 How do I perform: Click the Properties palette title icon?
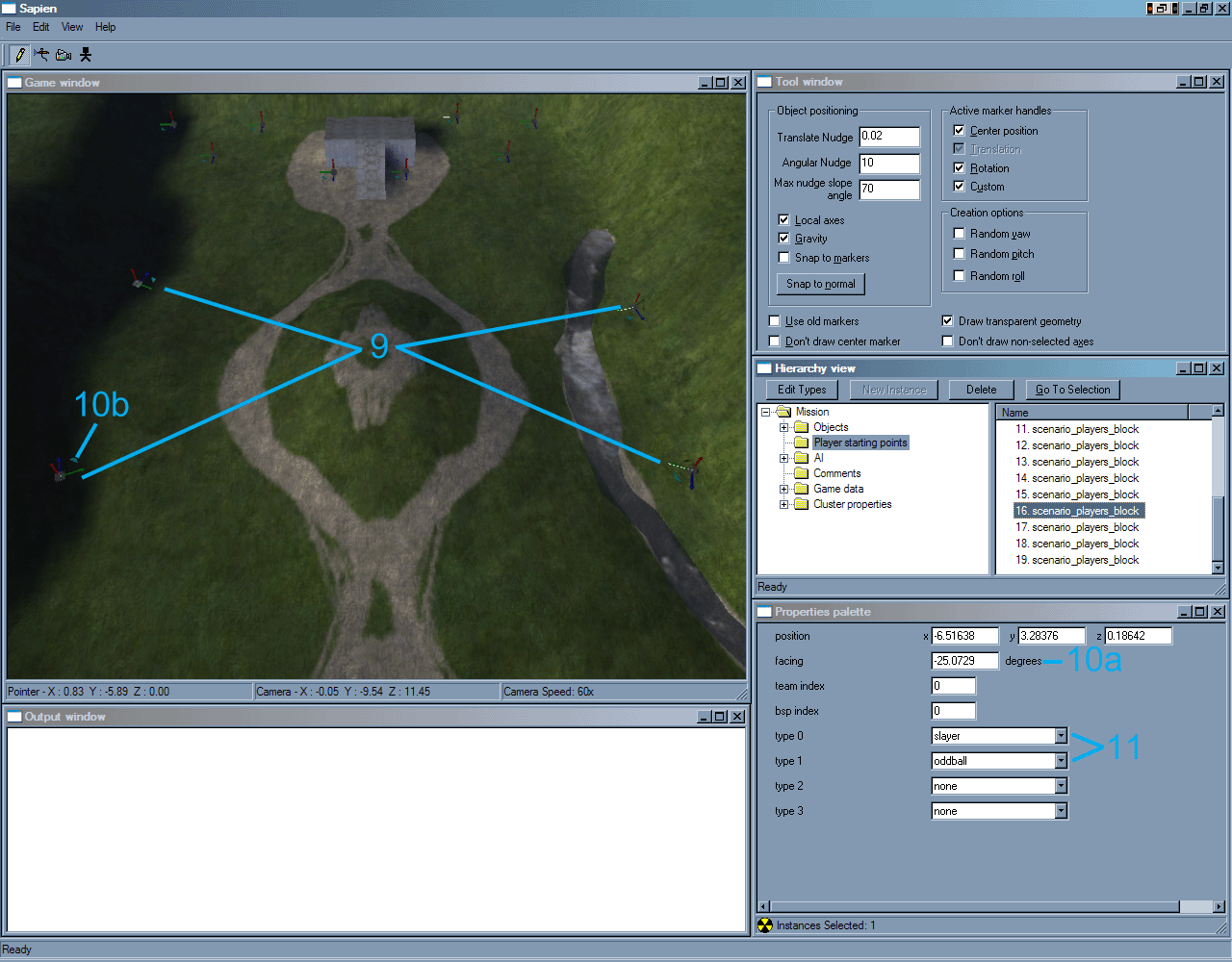(765, 612)
